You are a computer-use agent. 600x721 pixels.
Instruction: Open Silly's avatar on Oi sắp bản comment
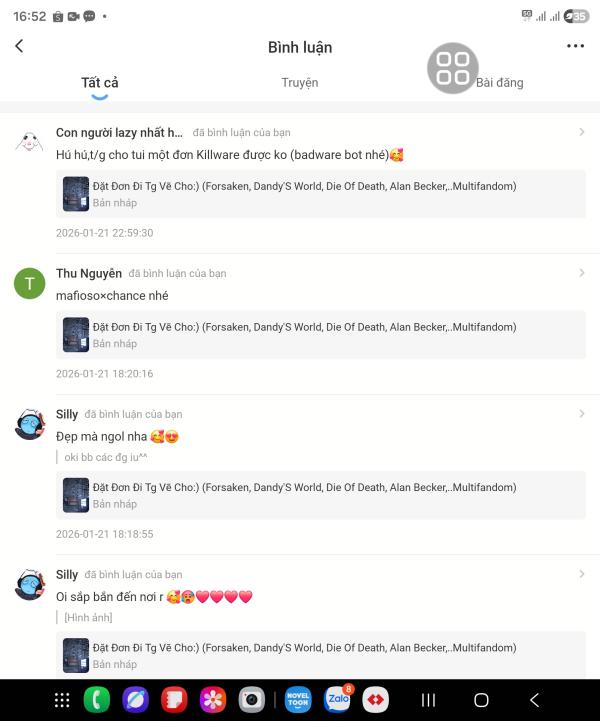(29, 584)
